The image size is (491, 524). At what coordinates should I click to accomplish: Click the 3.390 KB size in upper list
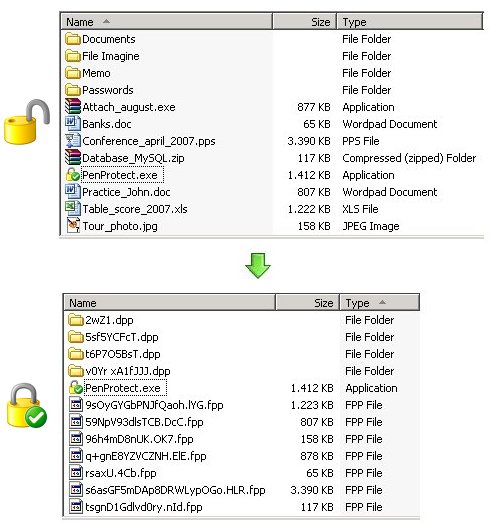pos(309,141)
